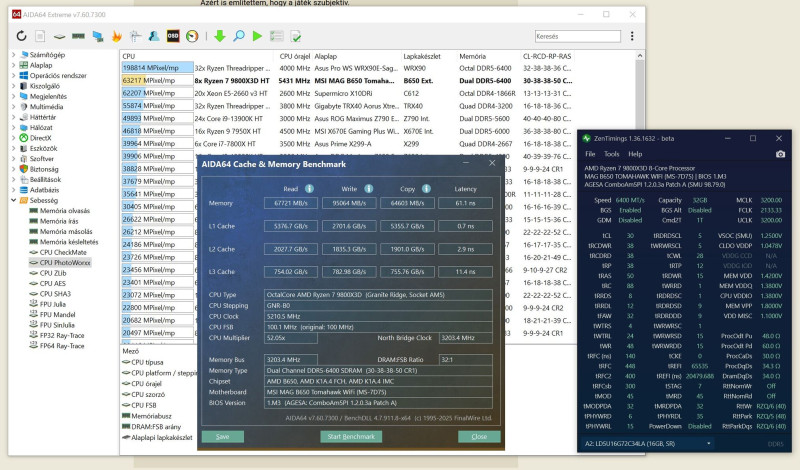Expand the Operációs rendszer tree node
Viewport: 800px width, 470px height.
point(14,75)
